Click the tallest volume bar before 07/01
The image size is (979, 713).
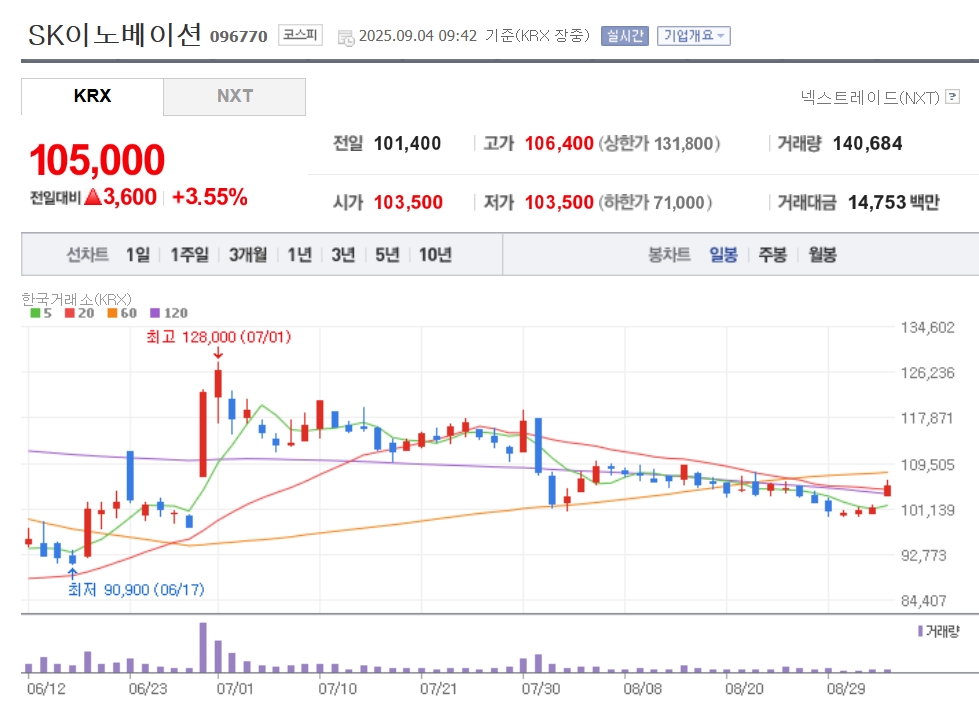pos(203,647)
